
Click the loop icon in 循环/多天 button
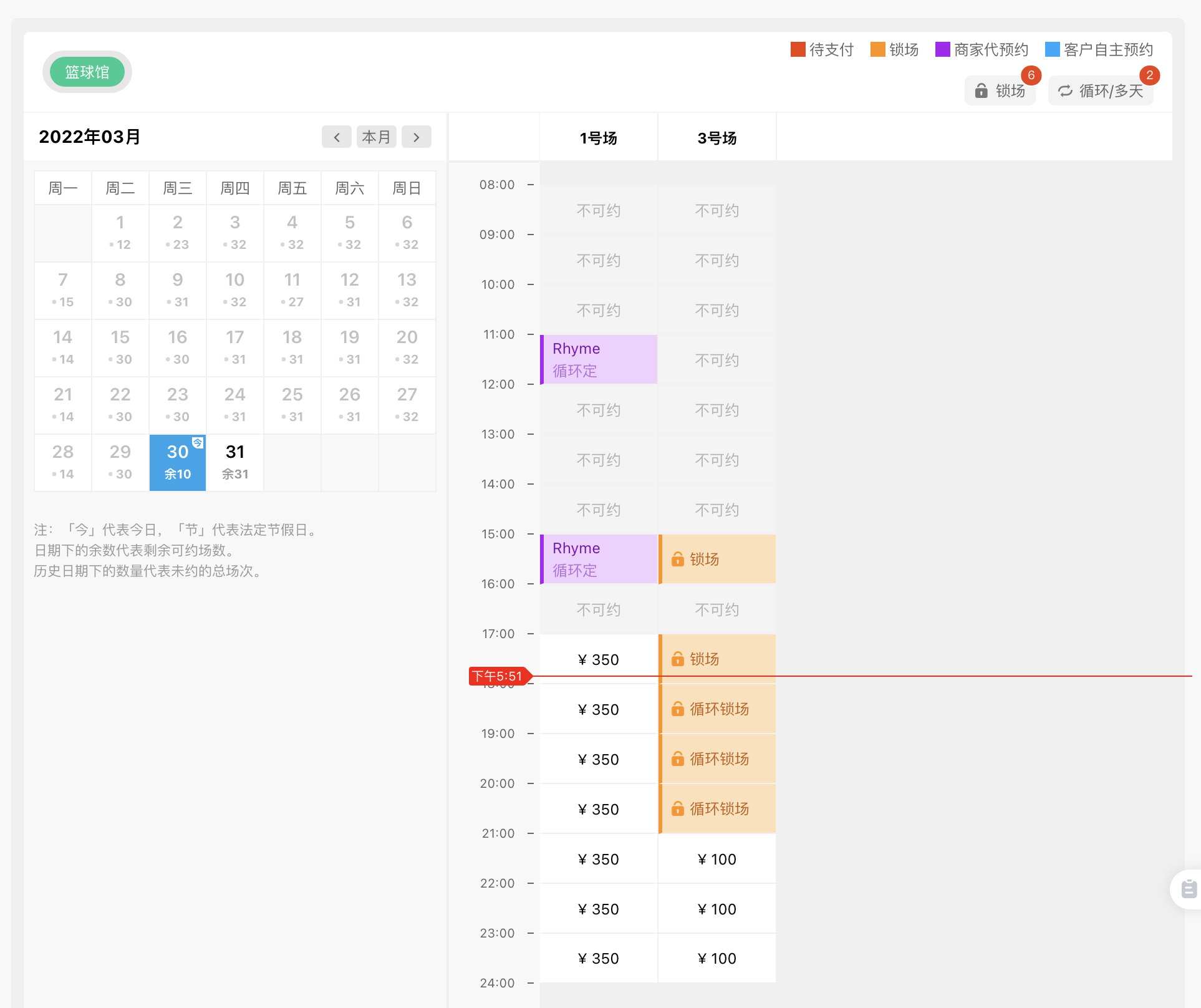(x=1065, y=91)
